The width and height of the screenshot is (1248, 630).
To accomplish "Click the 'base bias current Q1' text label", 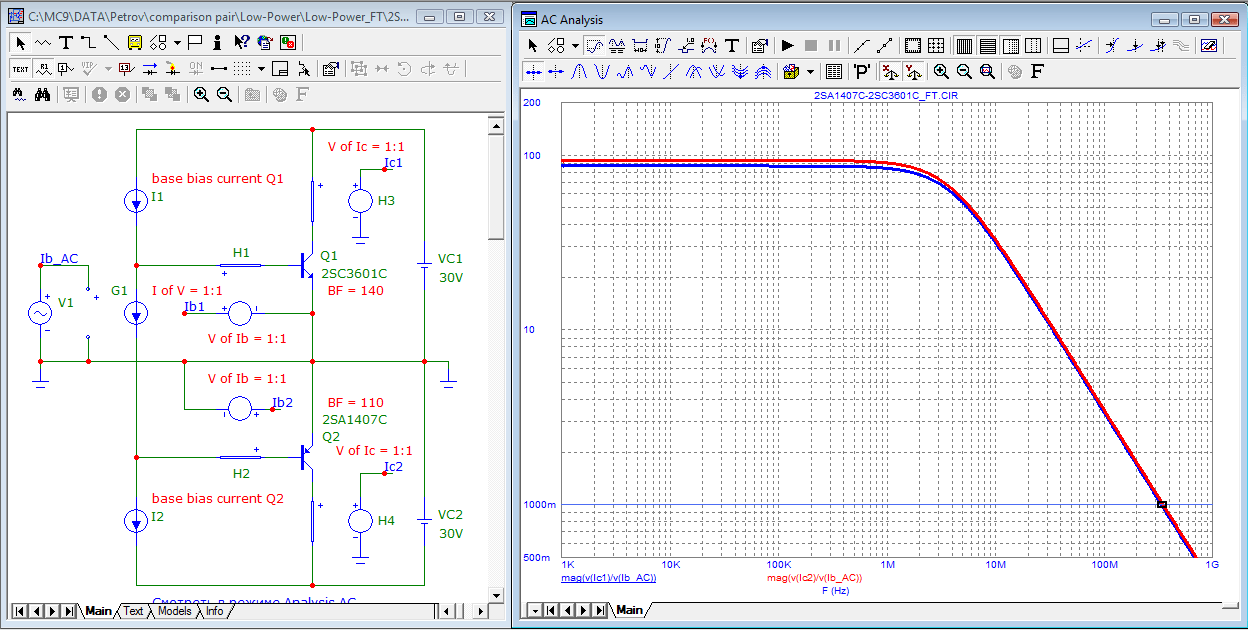I will coord(218,179).
